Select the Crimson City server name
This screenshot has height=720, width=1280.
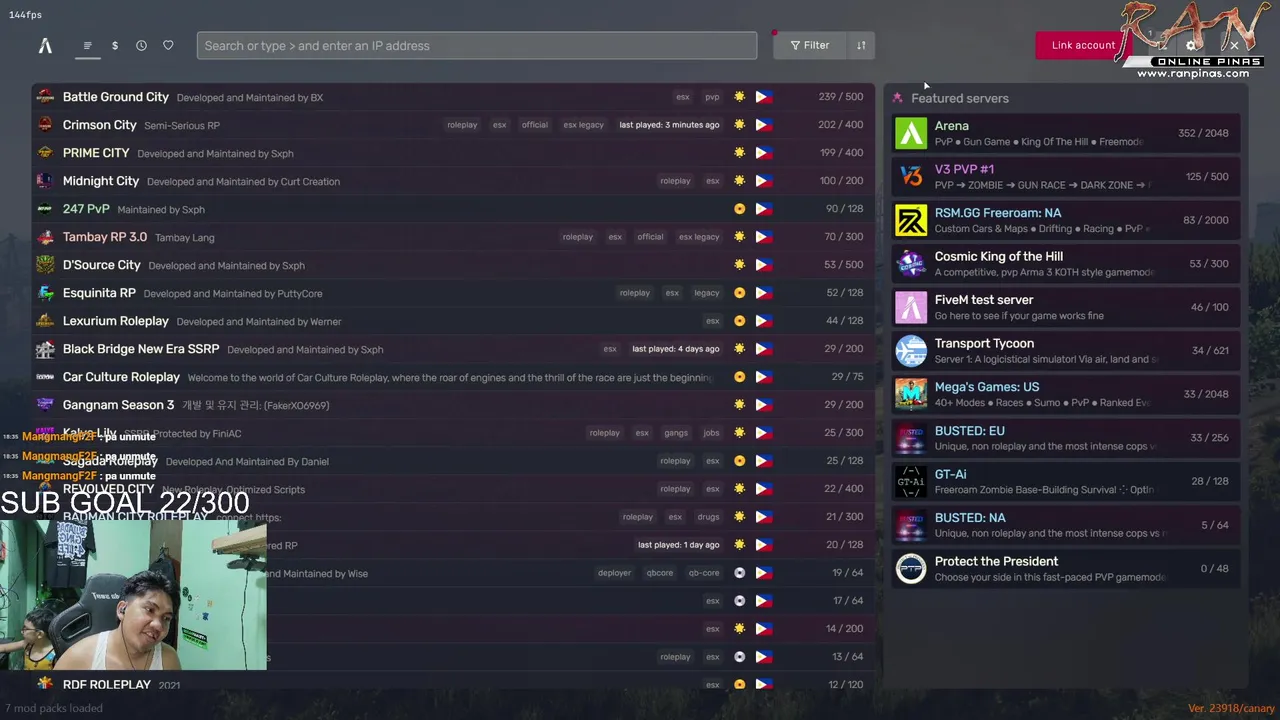(x=99, y=125)
